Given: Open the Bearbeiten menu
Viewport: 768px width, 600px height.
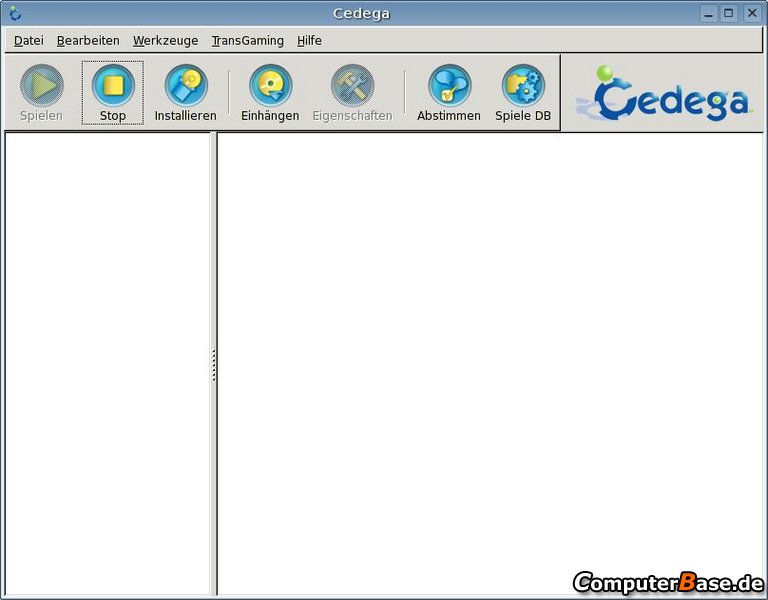Looking at the screenshot, I should click(x=88, y=41).
